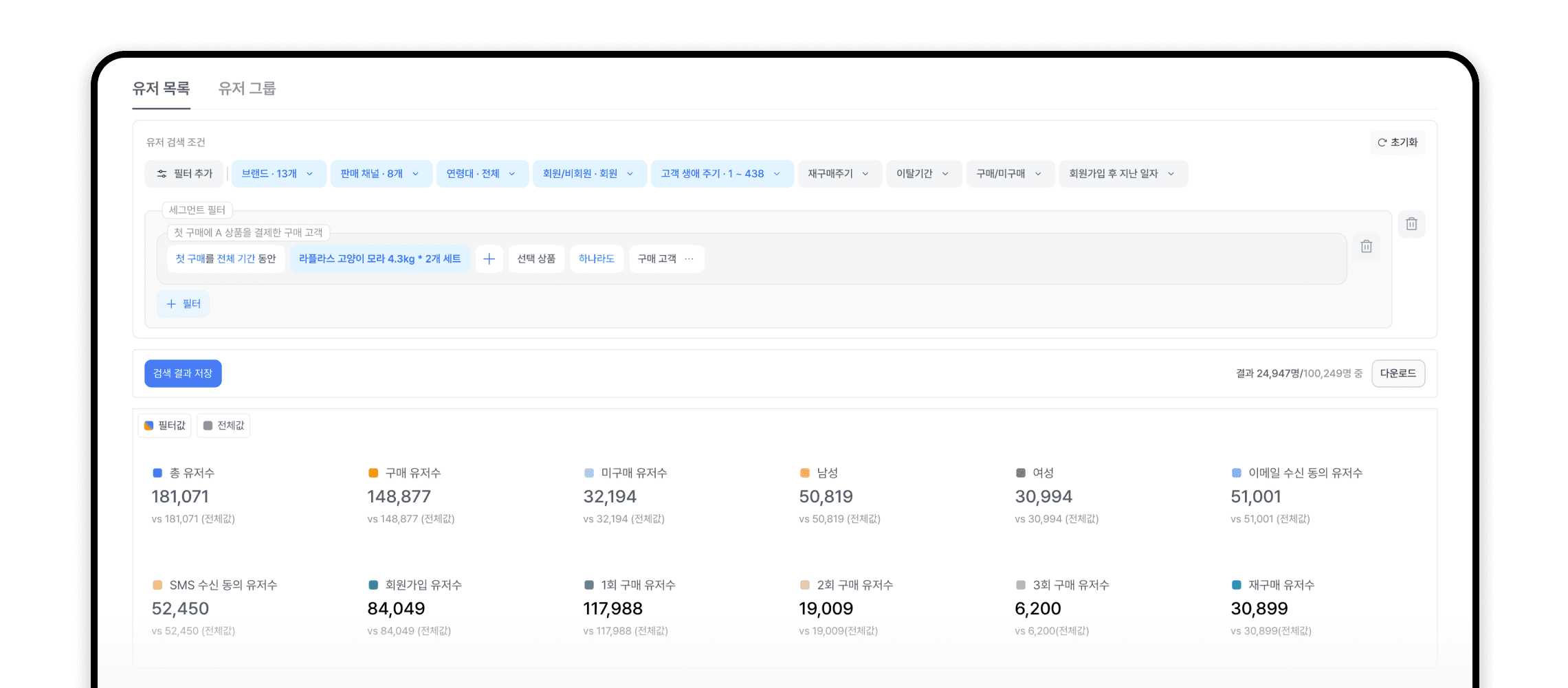
Task: Open the 구매 고객 ellipsis chip
Action: pyautogui.click(x=667, y=259)
